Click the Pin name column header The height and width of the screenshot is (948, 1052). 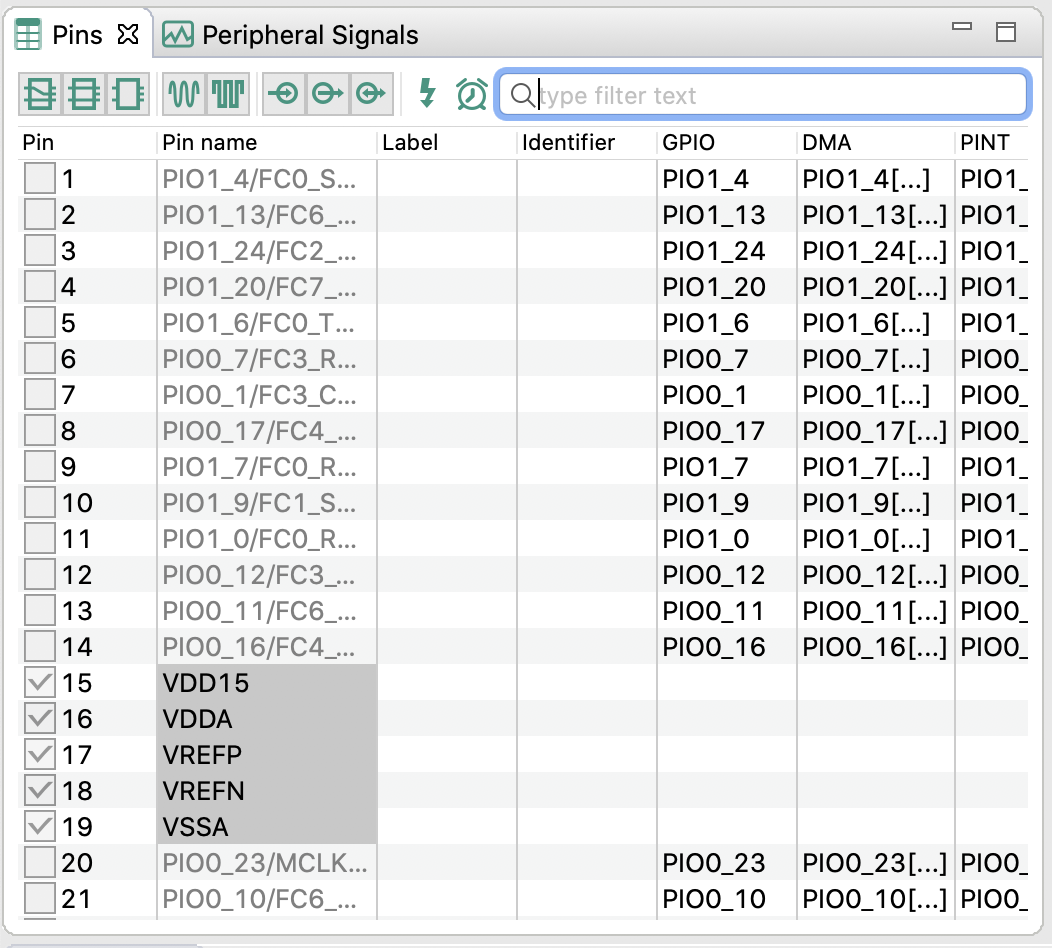(210, 143)
